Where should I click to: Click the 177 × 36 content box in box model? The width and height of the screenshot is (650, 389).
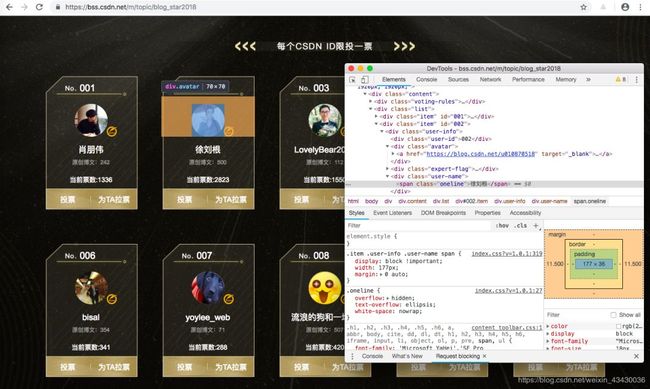[x=594, y=264]
